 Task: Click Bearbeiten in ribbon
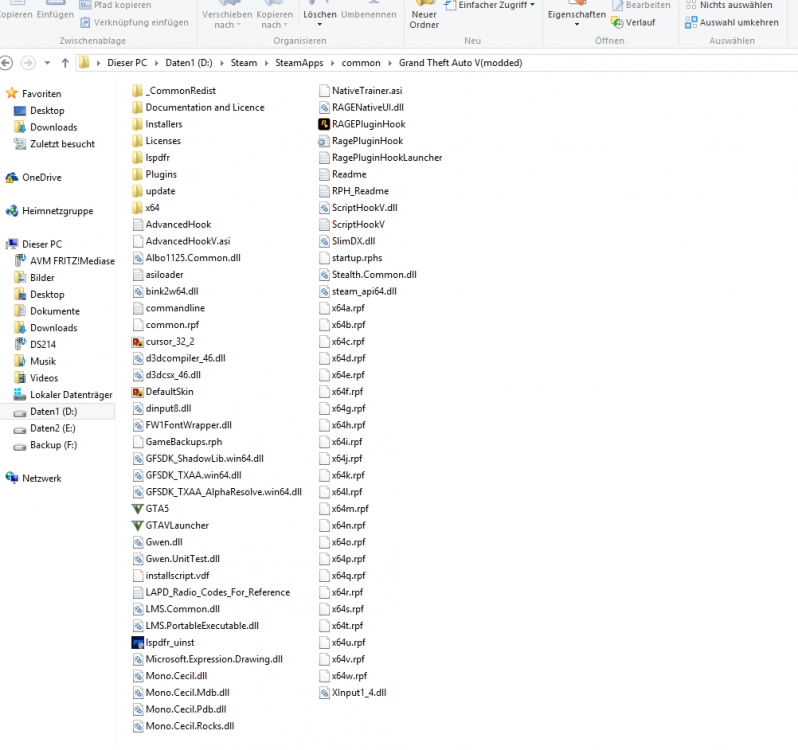click(641, 5)
